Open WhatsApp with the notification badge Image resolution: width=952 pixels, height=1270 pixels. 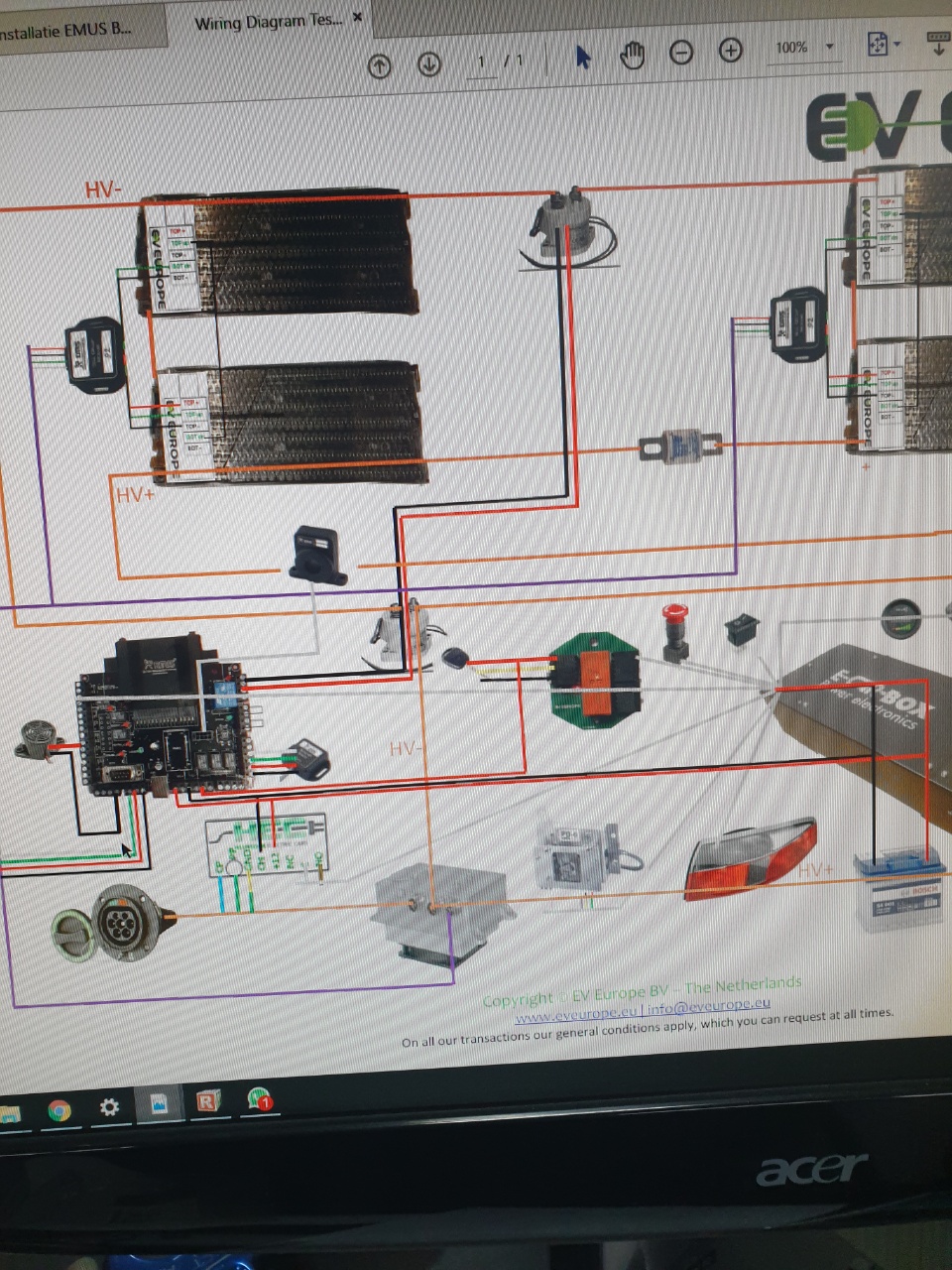(x=259, y=1100)
